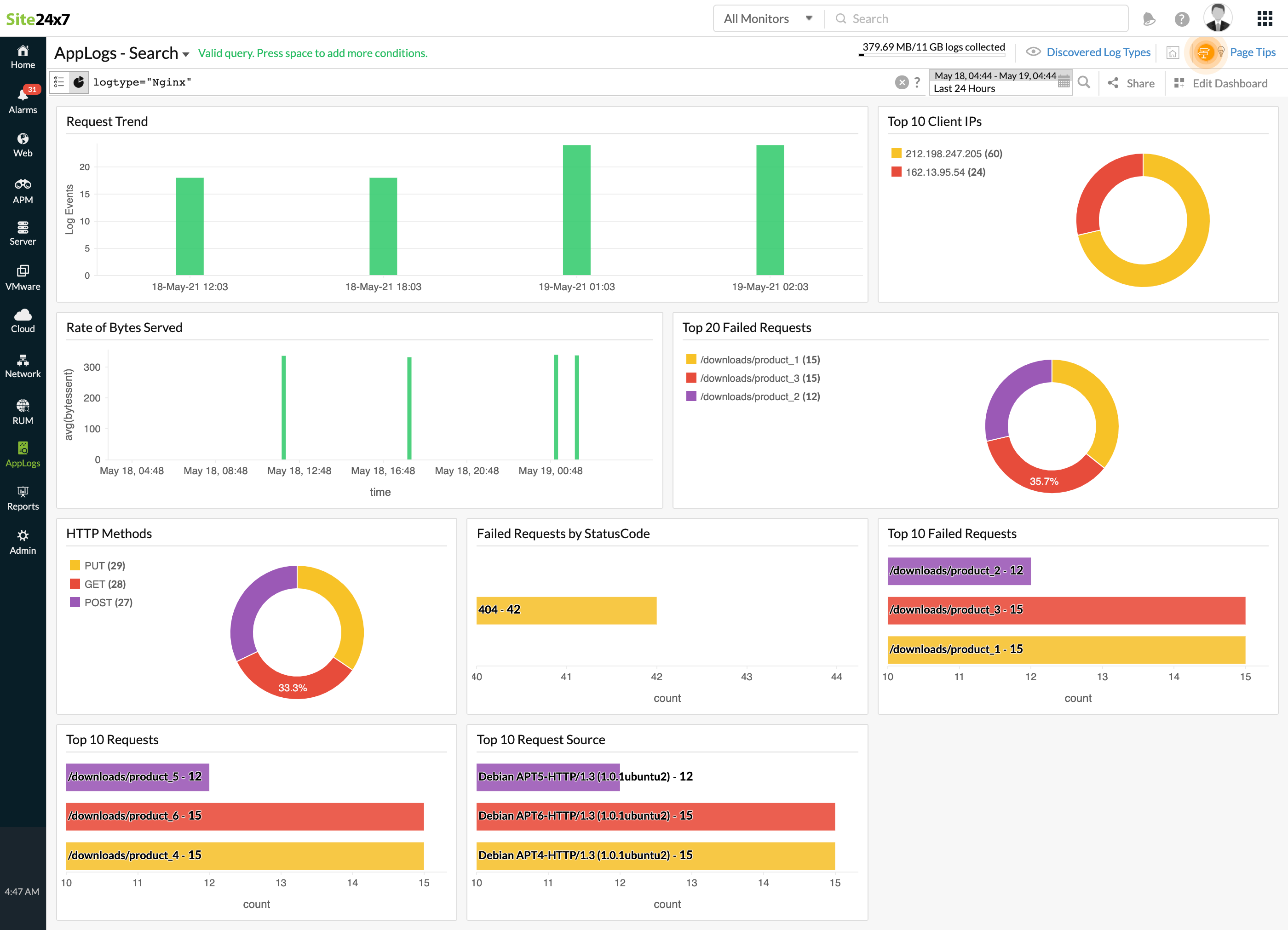Select the Alarms icon showing 31 alerts
Viewport: 1288px width, 930px height.
click(23, 97)
